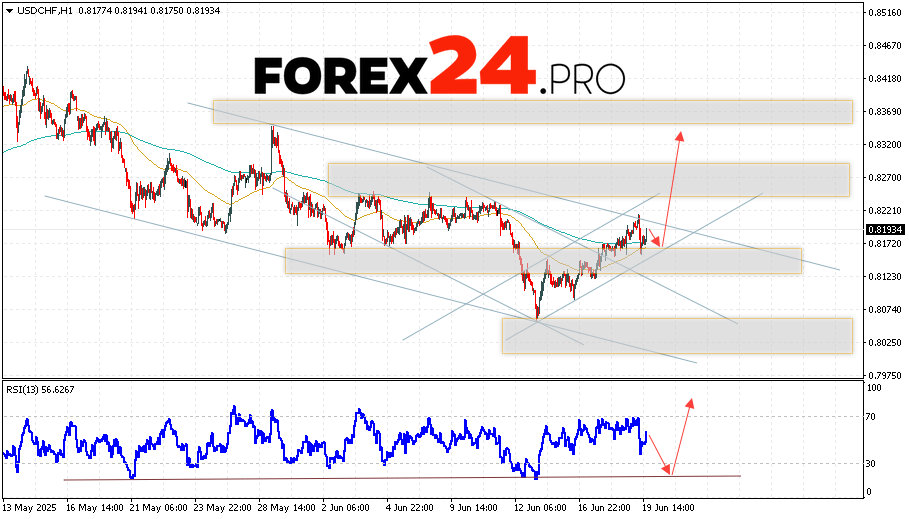Click the RSI 70 level label

(x=872, y=415)
